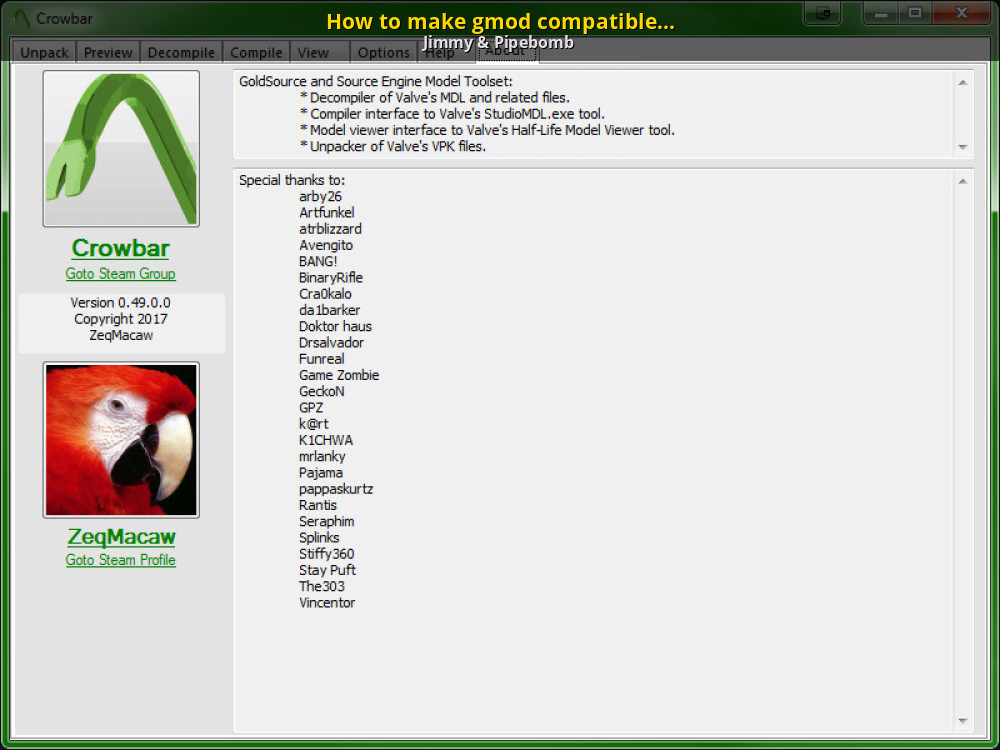The width and height of the screenshot is (1000, 750).
Task: Switch to the Unpack tab
Action: [44, 53]
